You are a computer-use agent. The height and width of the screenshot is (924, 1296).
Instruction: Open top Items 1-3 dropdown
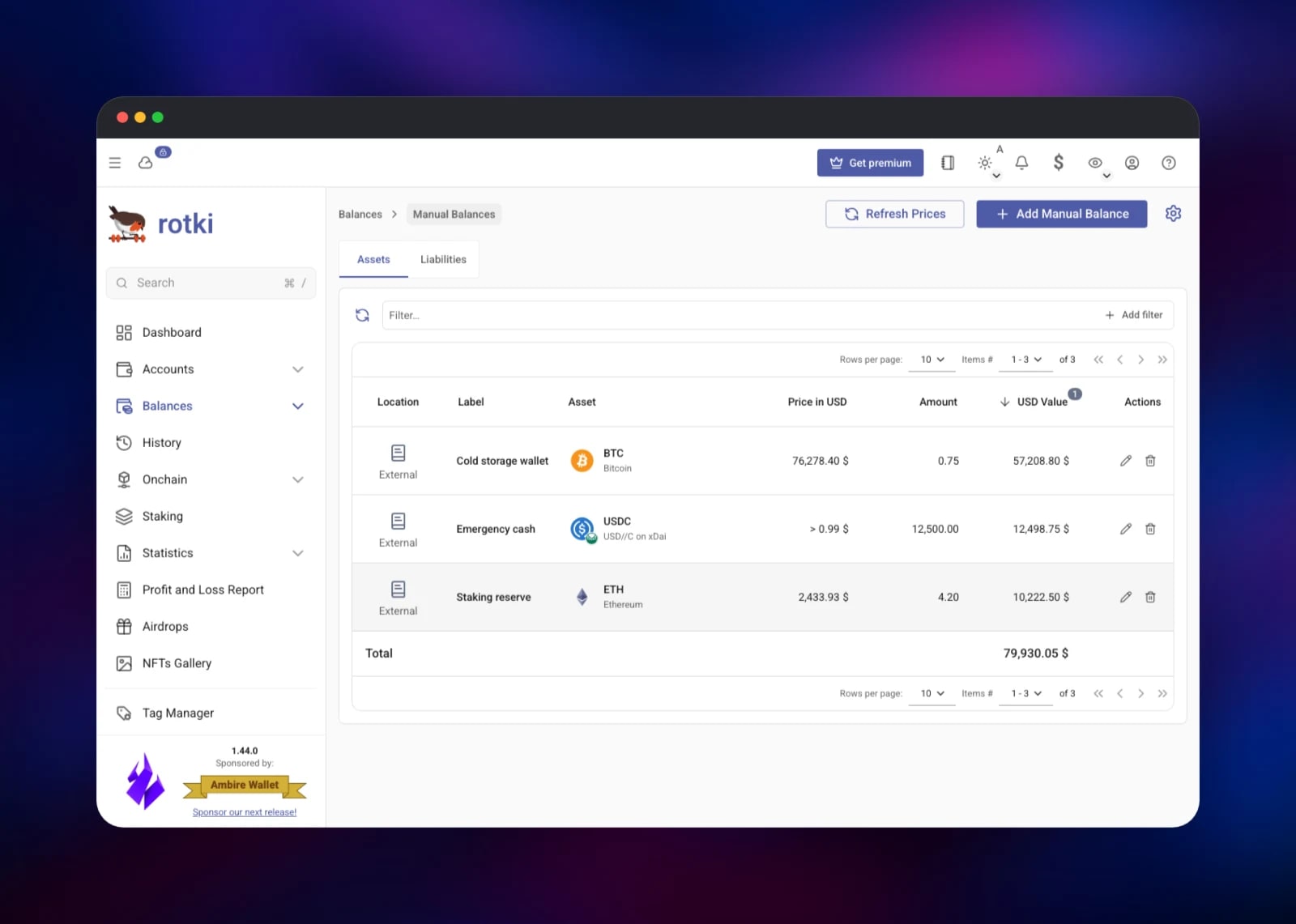click(1025, 360)
